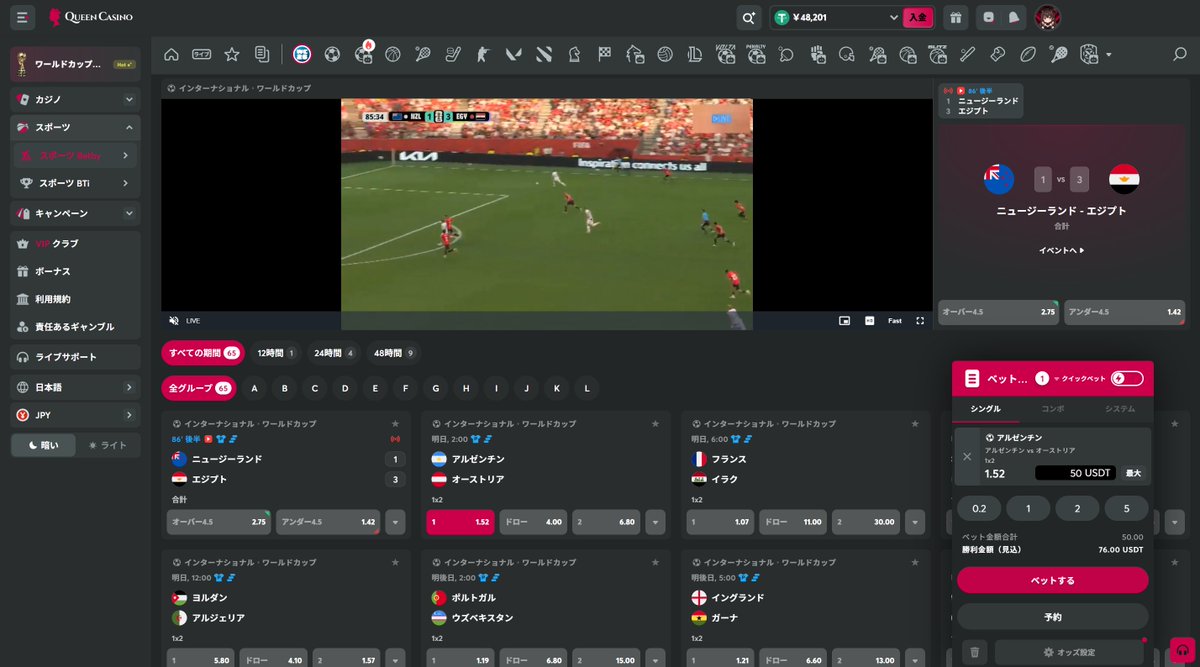Select group A filter
The image size is (1200, 667).
click(x=254, y=388)
